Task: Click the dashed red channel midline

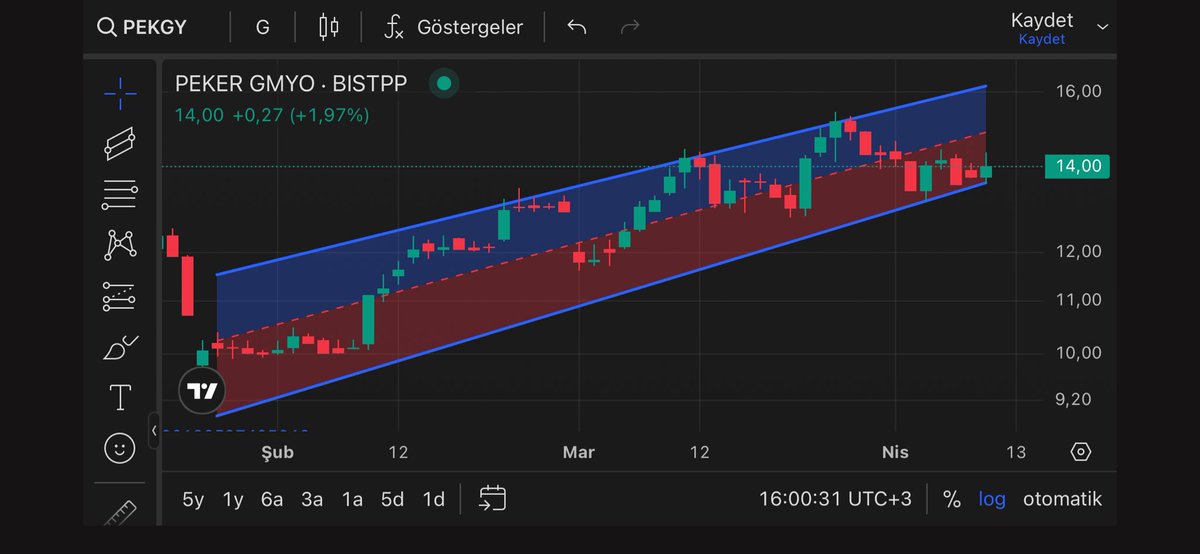Action: pyautogui.click(x=600, y=236)
